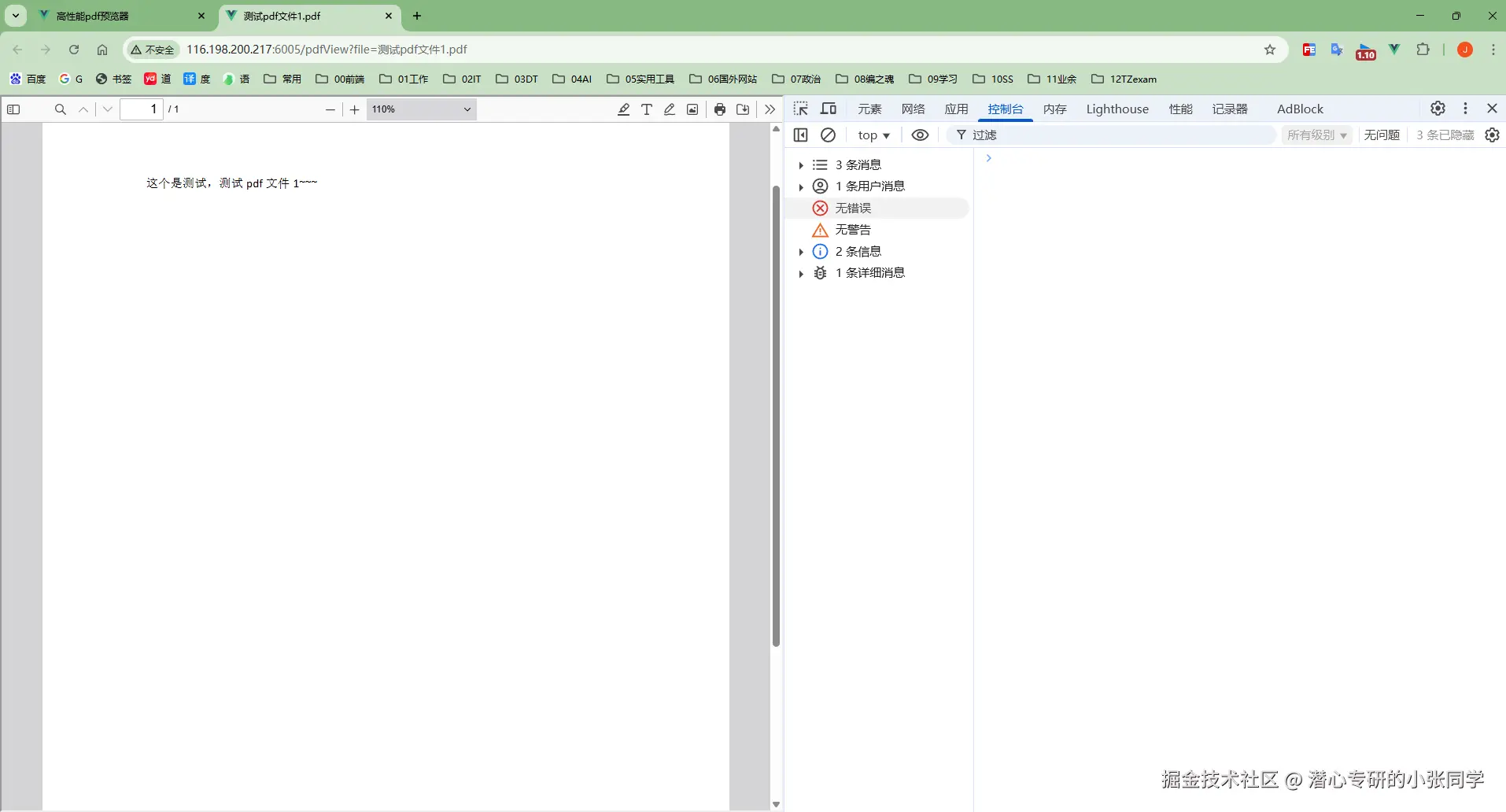Reload the current page
Viewport: 1506px width, 812px height.
(x=74, y=50)
